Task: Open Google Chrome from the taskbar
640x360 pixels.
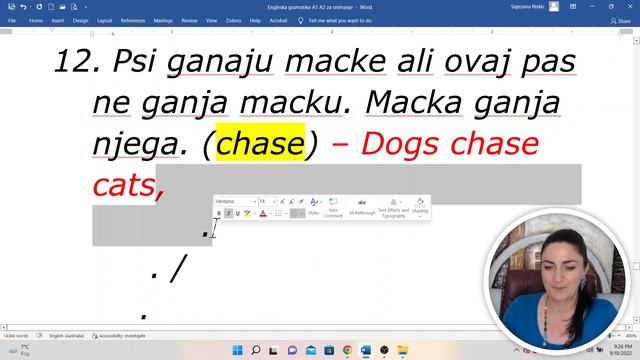Action: pyautogui.click(x=347, y=350)
